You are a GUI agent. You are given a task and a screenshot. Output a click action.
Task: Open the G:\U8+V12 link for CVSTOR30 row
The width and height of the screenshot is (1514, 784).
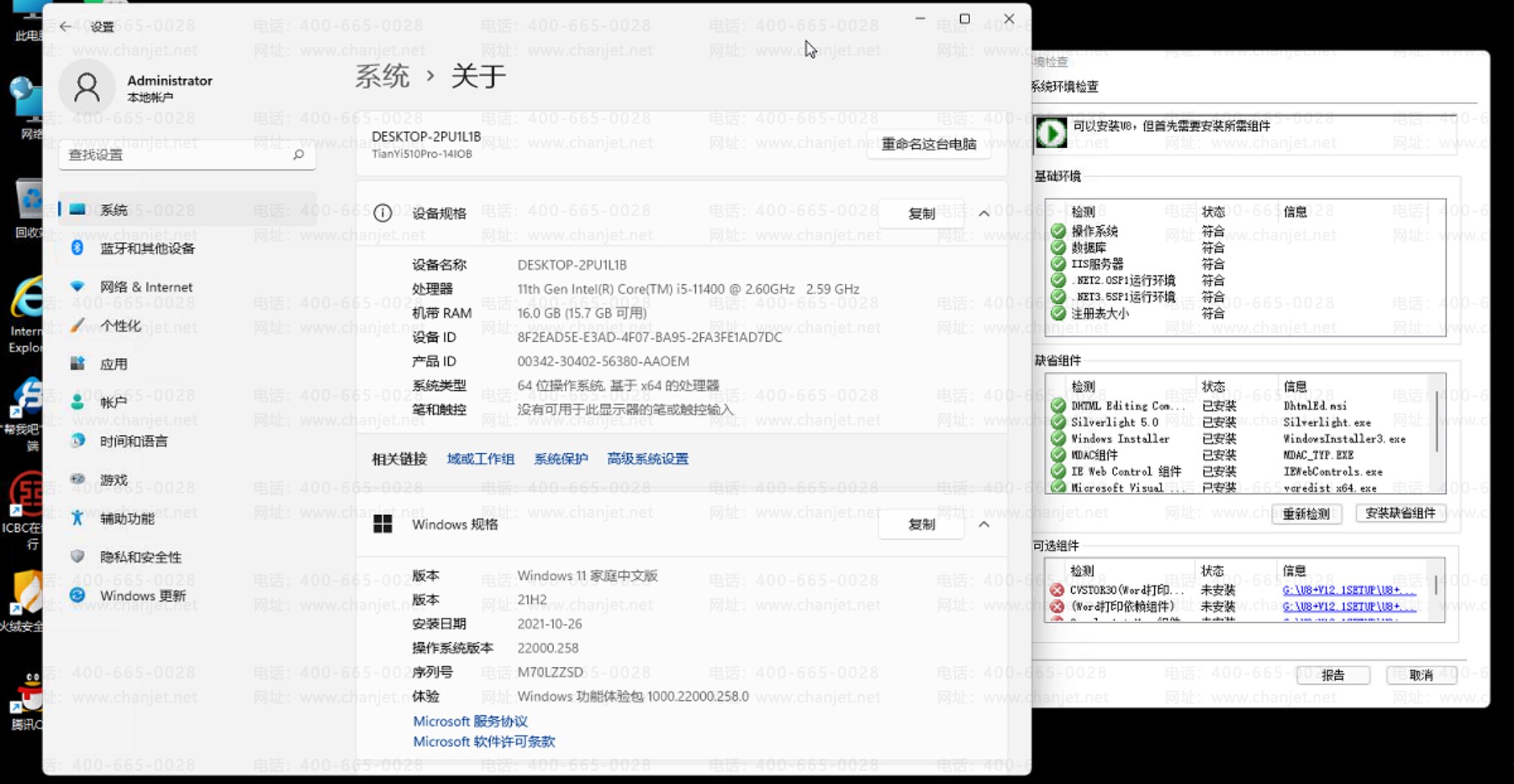click(x=1349, y=590)
